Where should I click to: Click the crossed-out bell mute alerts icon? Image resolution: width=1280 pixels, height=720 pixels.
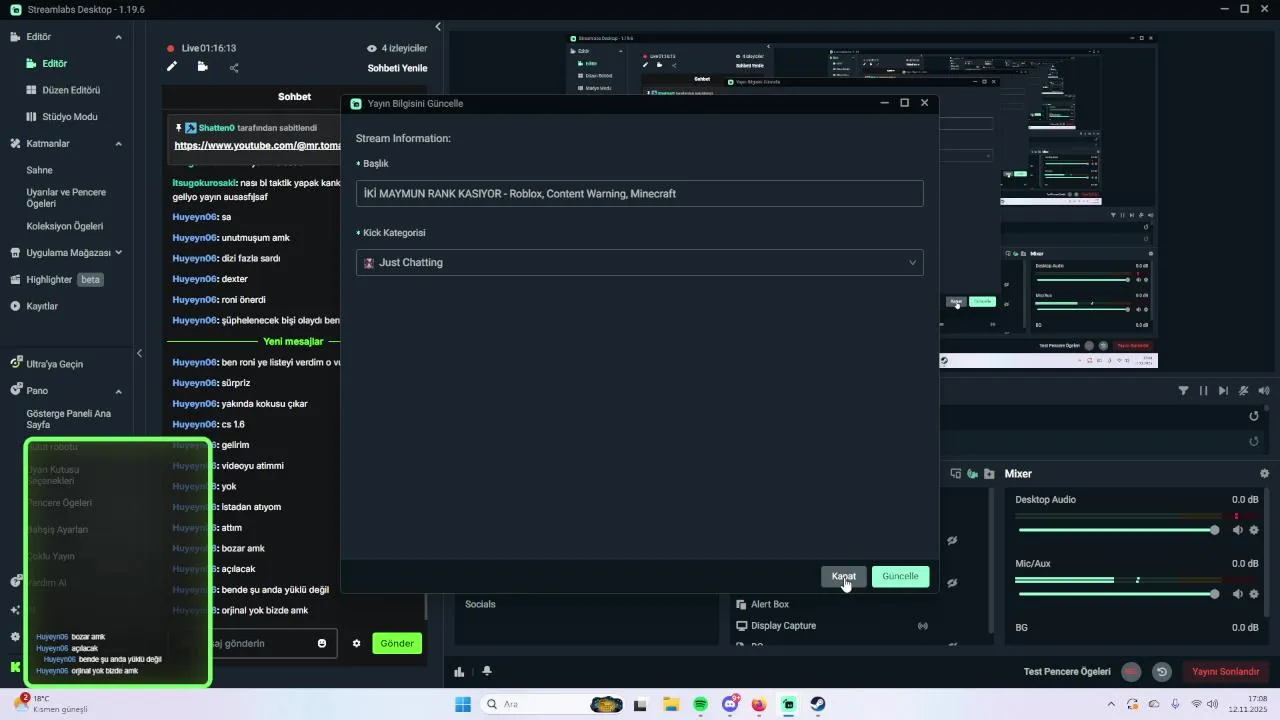pos(1244,391)
